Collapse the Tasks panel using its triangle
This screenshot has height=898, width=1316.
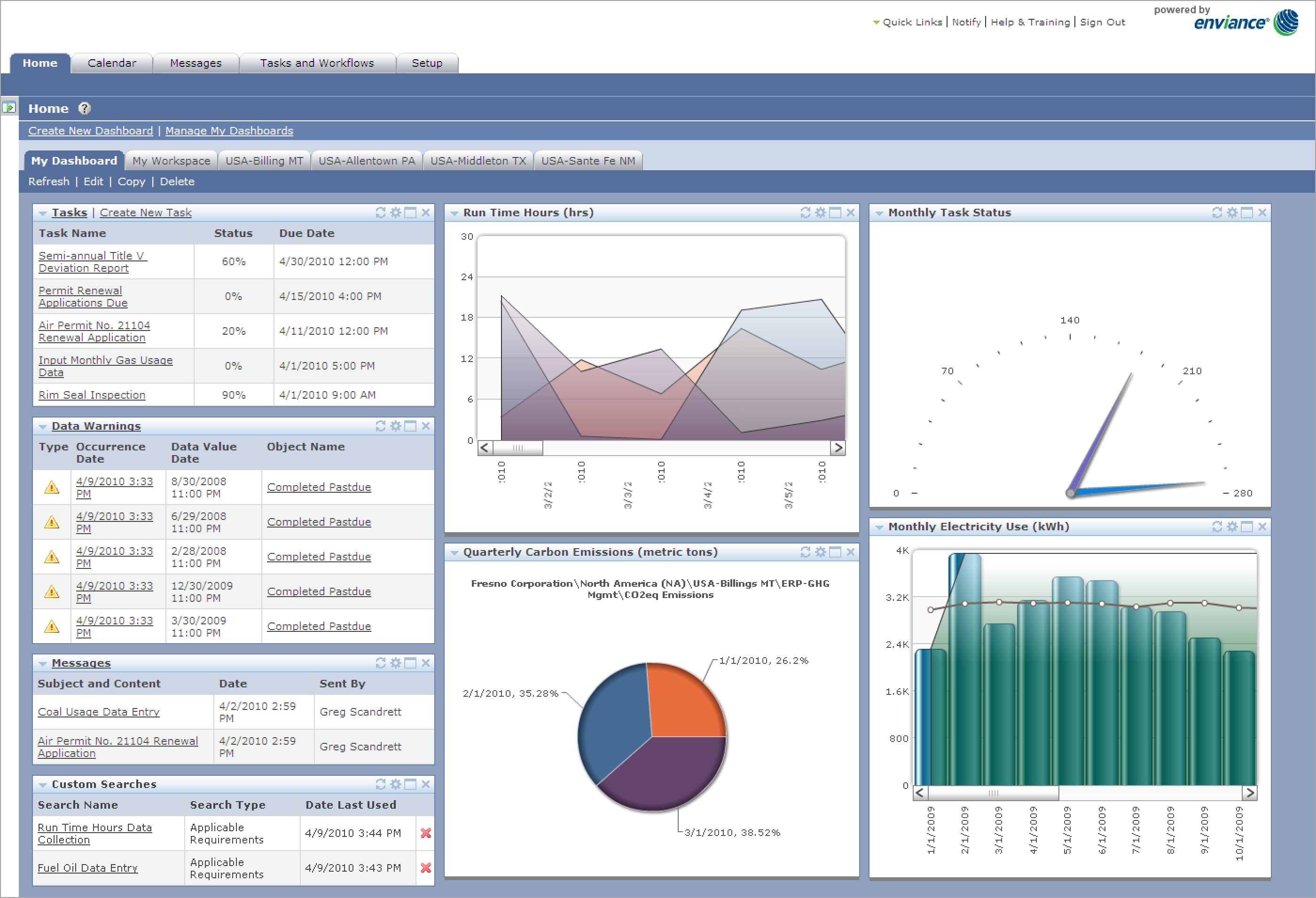point(42,213)
